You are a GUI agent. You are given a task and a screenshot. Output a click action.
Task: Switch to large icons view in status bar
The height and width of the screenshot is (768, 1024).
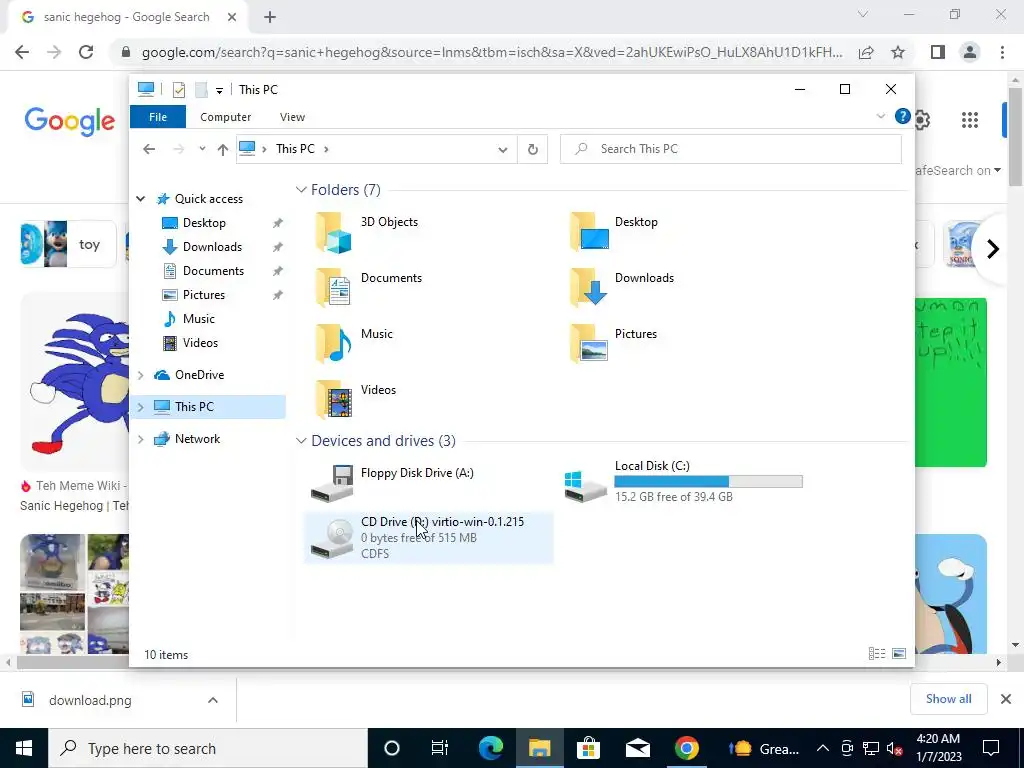[x=899, y=654]
